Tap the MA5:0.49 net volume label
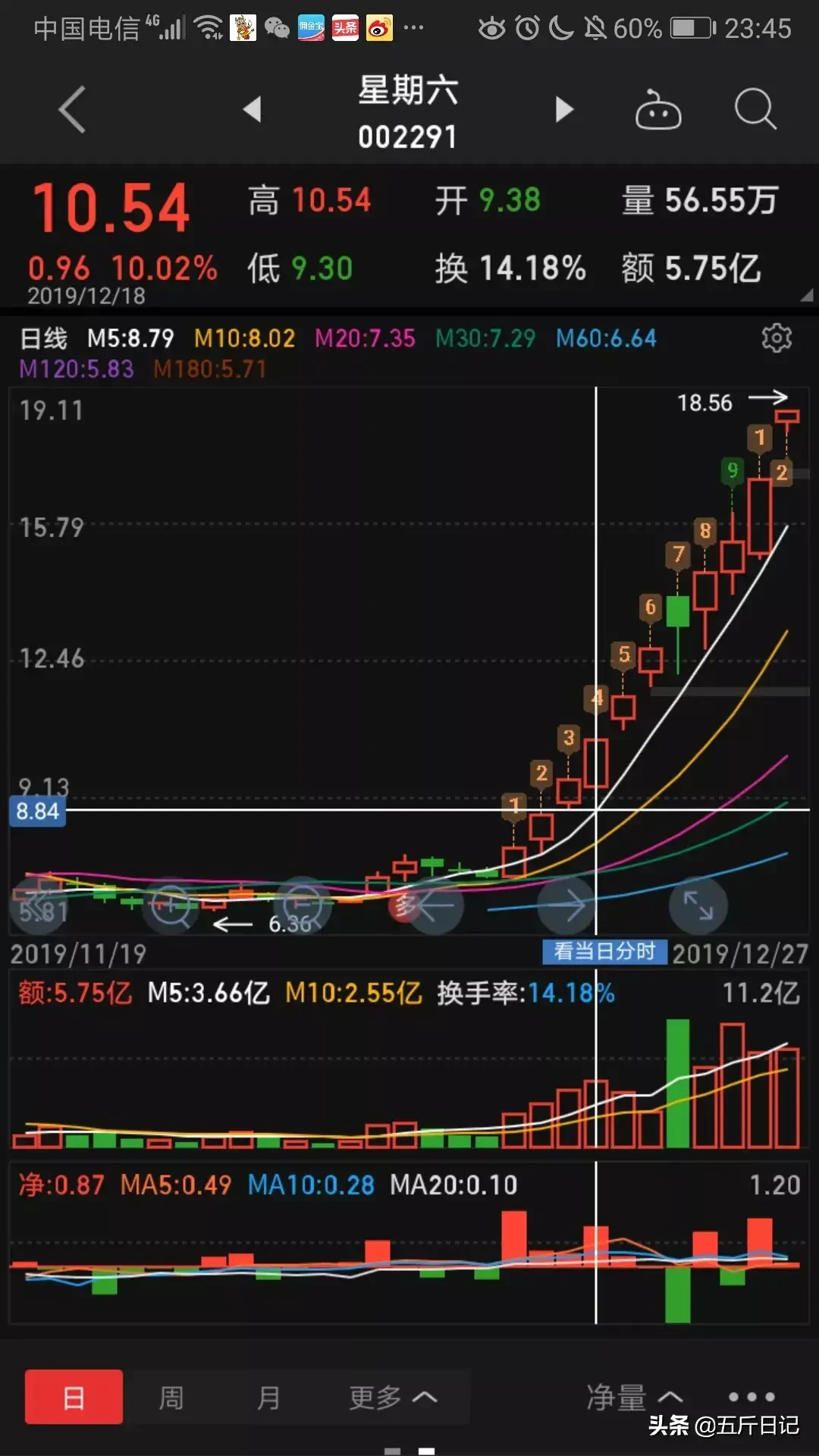This screenshot has height=1456, width=819. coord(176,1185)
